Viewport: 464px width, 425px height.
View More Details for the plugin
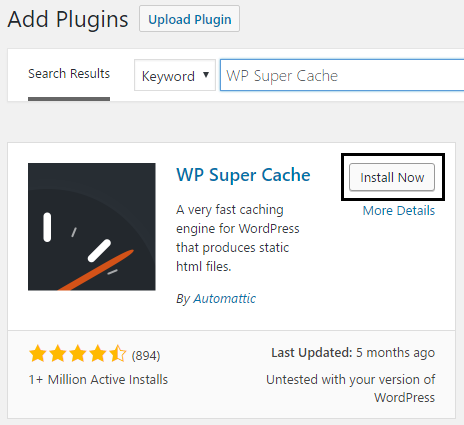point(399,211)
